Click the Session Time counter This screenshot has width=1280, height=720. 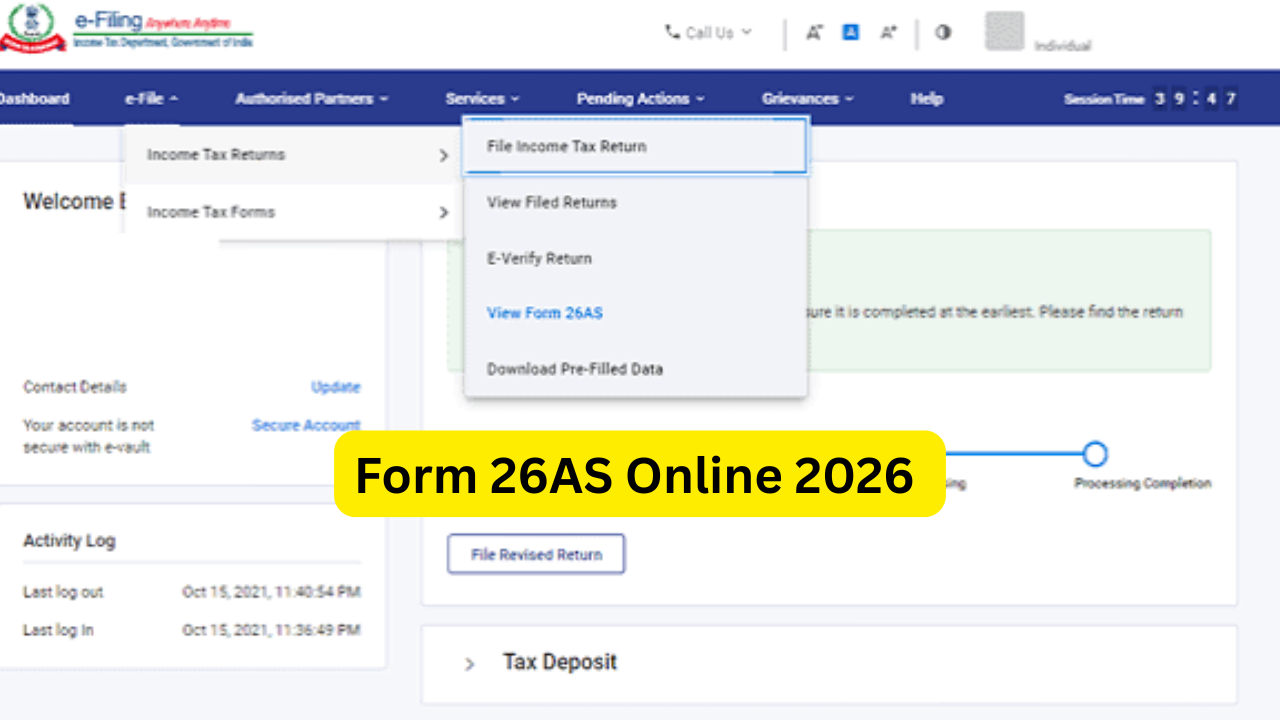click(x=1150, y=98)
